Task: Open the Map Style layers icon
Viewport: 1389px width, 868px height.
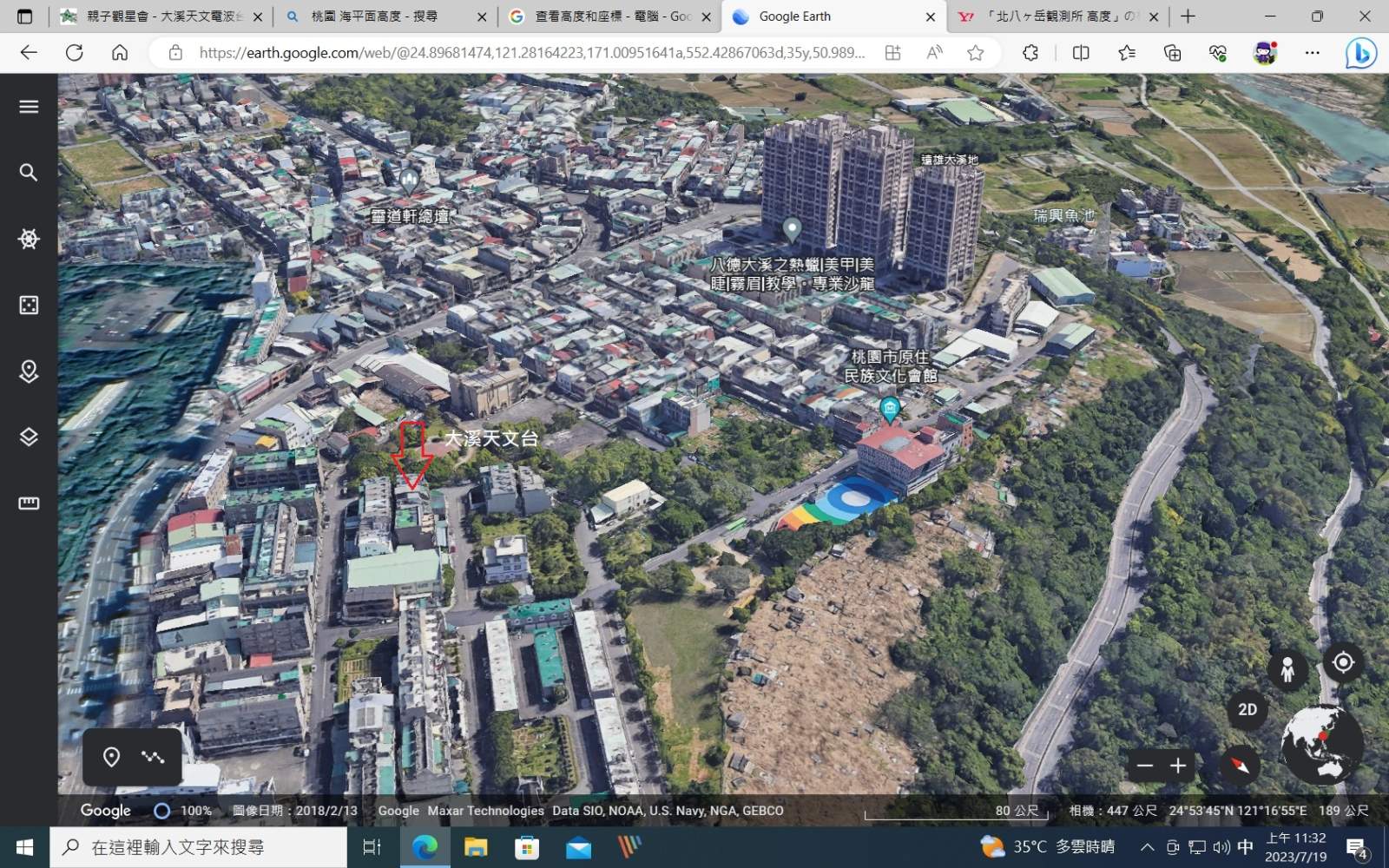Action: coord(29,437)
